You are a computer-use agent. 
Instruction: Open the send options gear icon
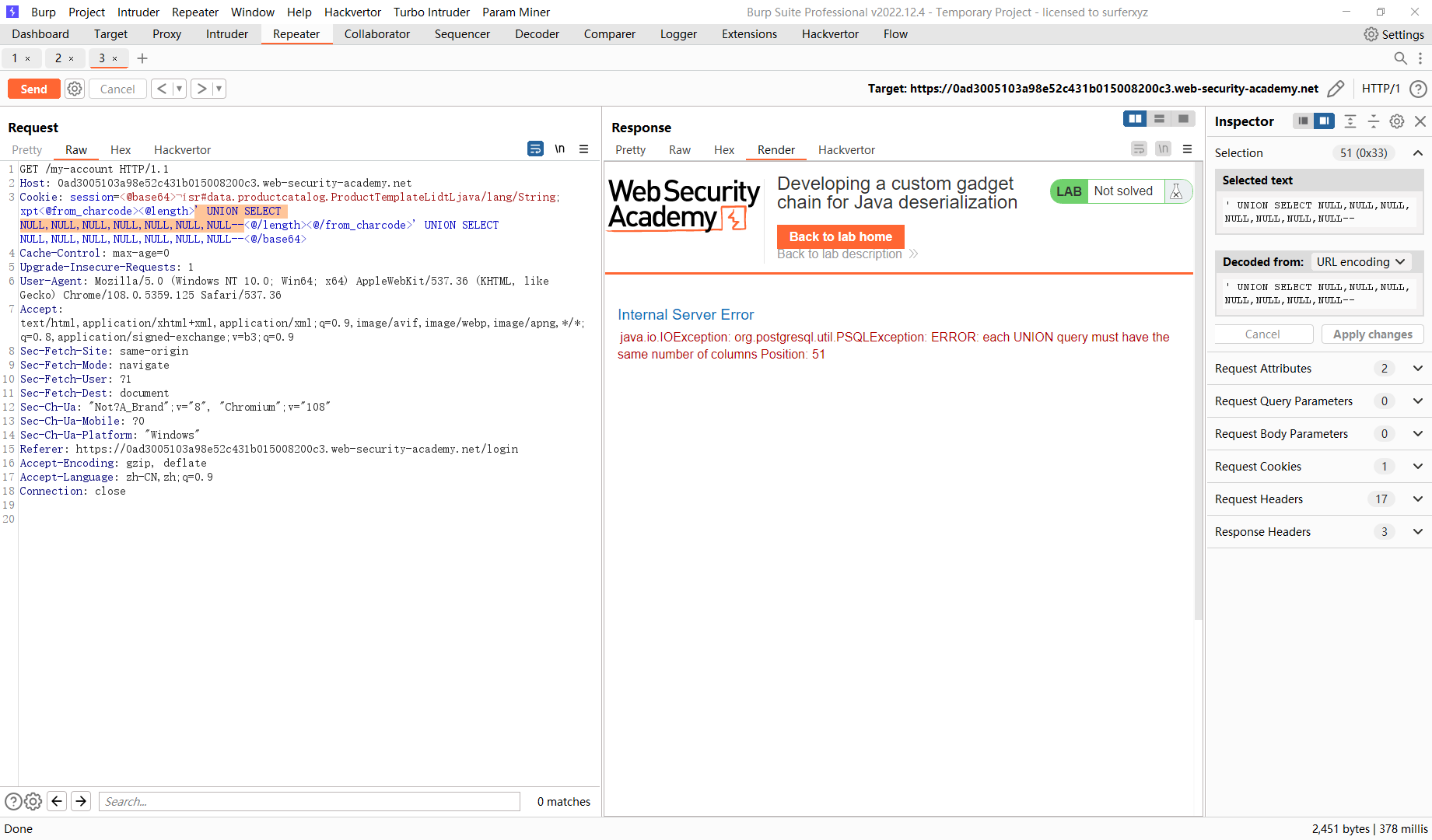coord(75,89)
